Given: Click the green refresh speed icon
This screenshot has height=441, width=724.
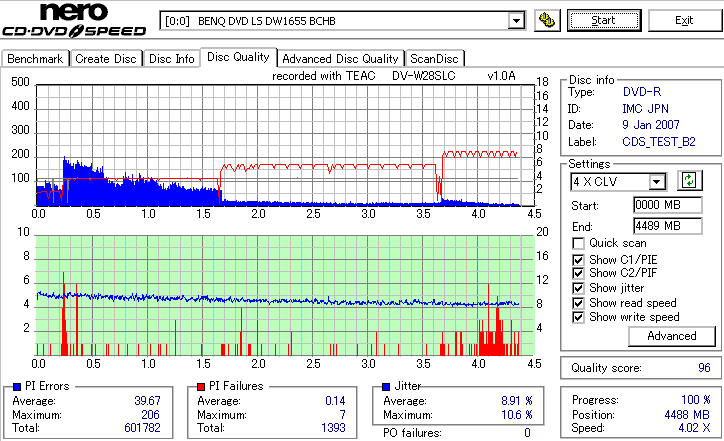Looking at the screenshot, I should (x=689, y=180).
